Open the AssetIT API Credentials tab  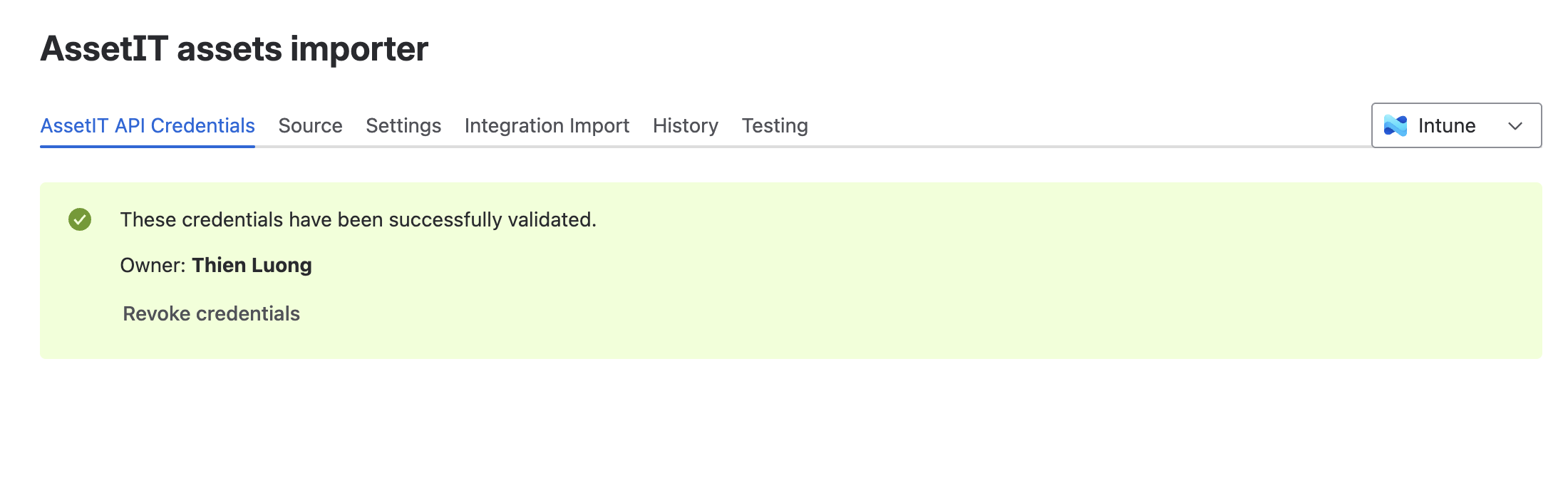[x=148, y=125]
